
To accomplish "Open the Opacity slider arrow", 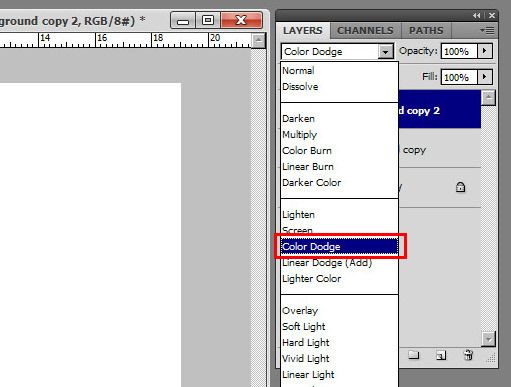I will click(x=485, y=51).
